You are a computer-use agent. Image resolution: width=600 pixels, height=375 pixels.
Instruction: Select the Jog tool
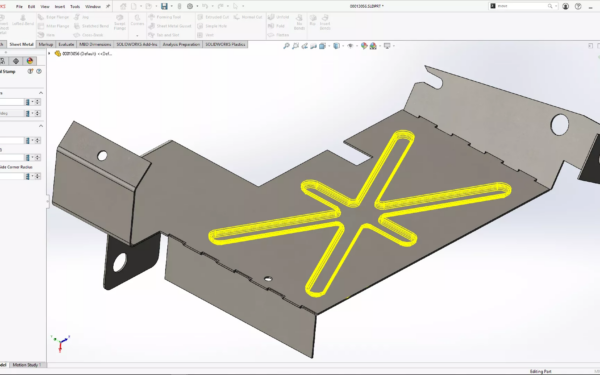click(x=81, y=17)
